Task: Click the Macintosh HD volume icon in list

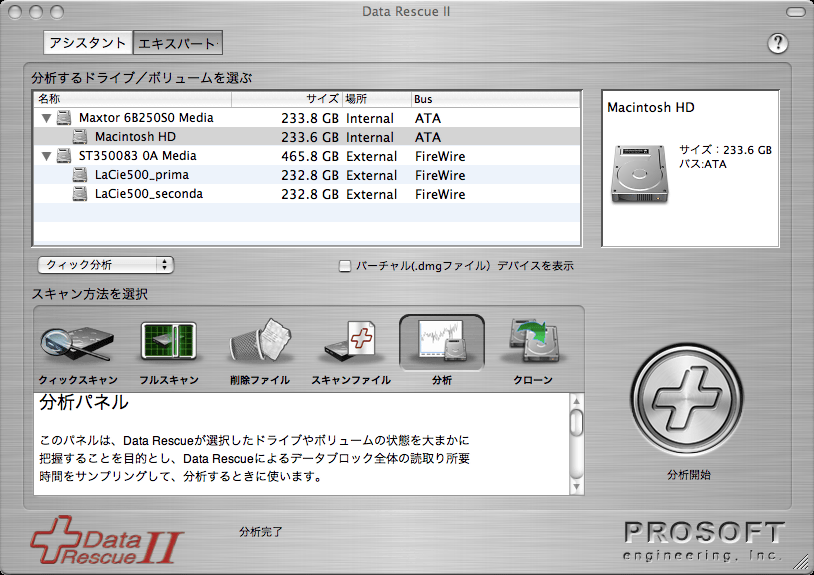Action: pyautogui.click(x=80, y=137)
